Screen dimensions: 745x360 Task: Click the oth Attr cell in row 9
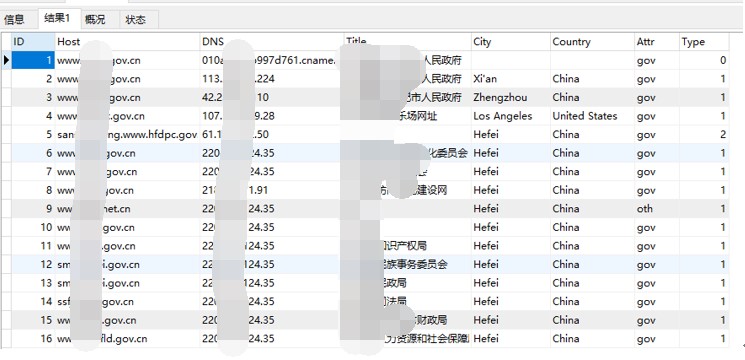pyautogui.click(x=657, y=208)
